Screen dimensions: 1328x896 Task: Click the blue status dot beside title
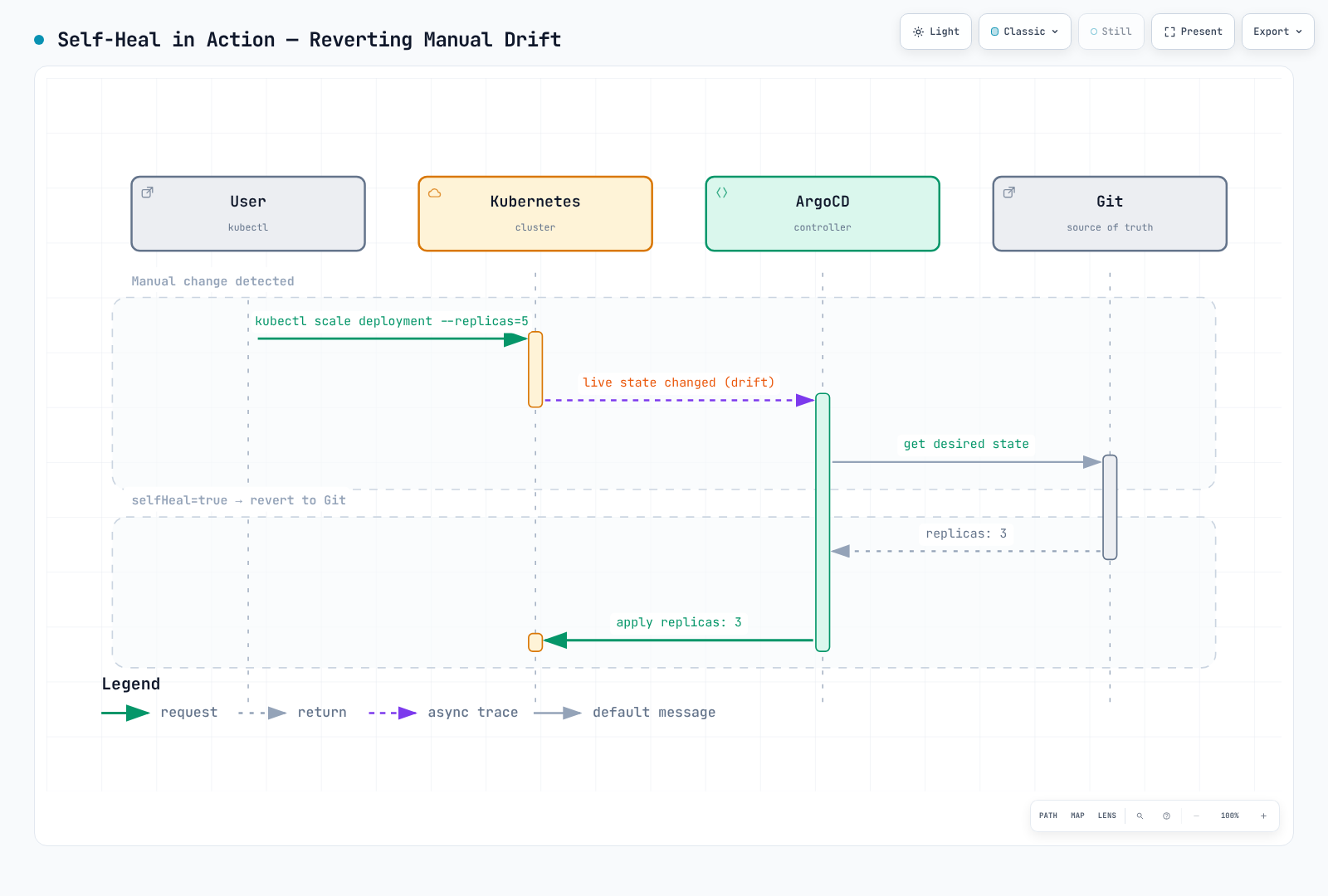click(x=39, y=40)
